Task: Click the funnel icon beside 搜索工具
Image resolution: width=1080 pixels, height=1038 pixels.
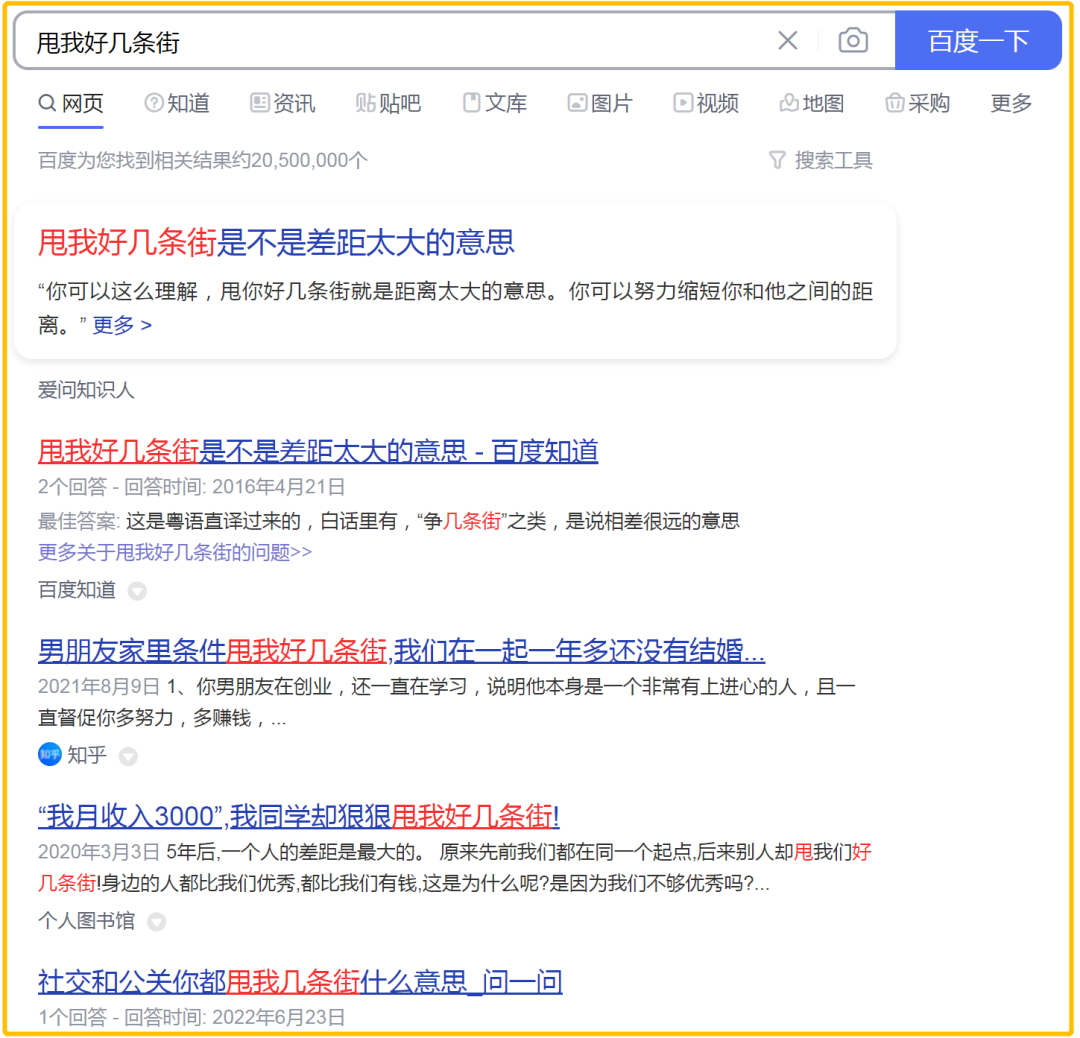Action: (777, 160)
